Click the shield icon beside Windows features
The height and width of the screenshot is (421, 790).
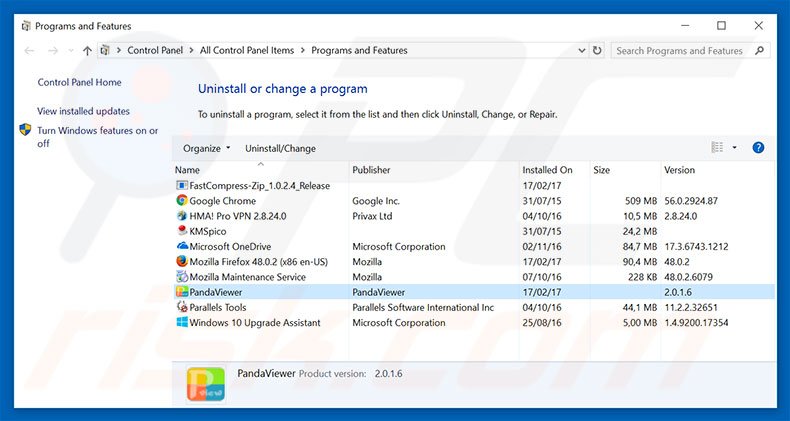pos(25,130)
